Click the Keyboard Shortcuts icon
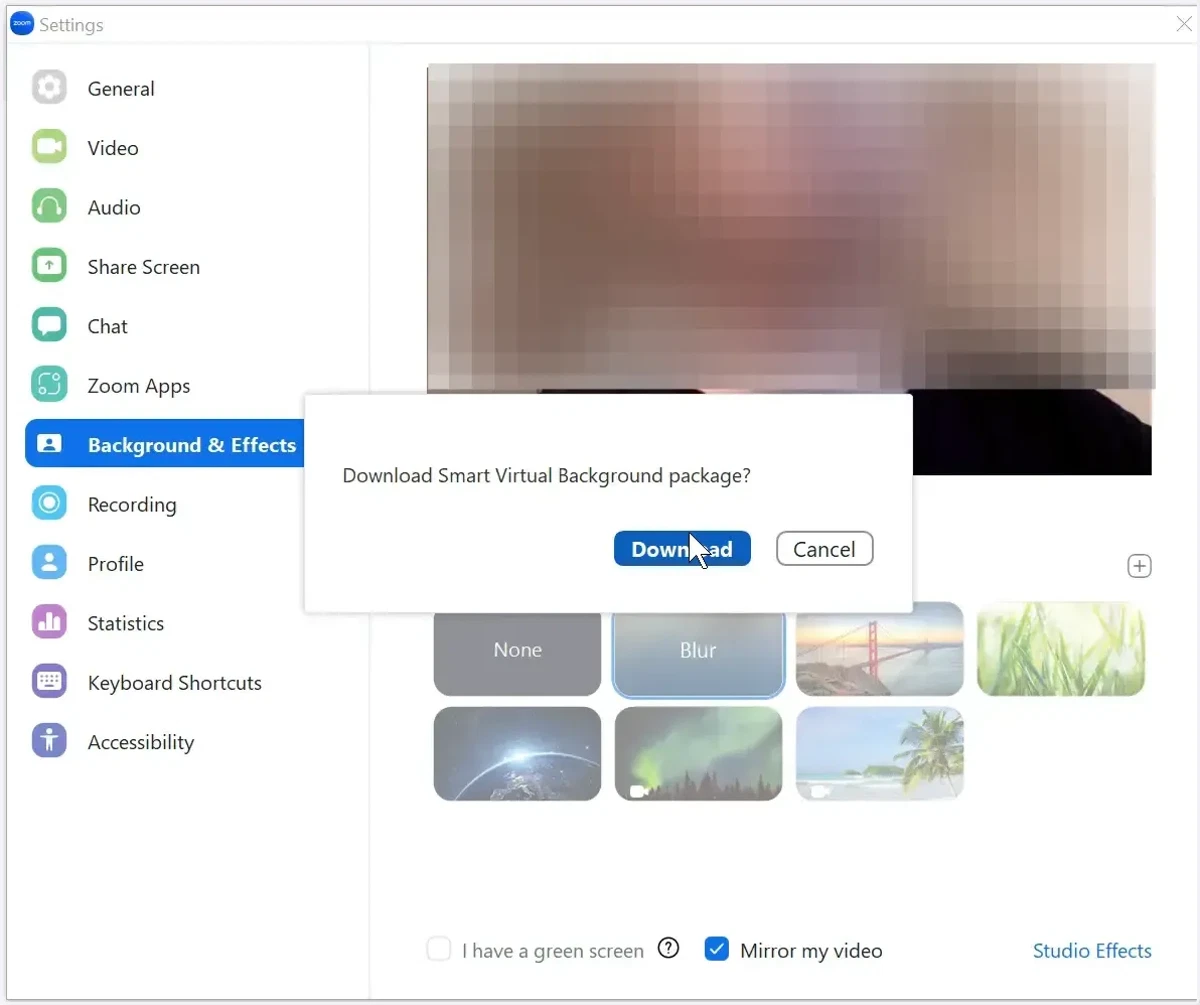Screen dimensions: 1200x1005 coord(49,682)
